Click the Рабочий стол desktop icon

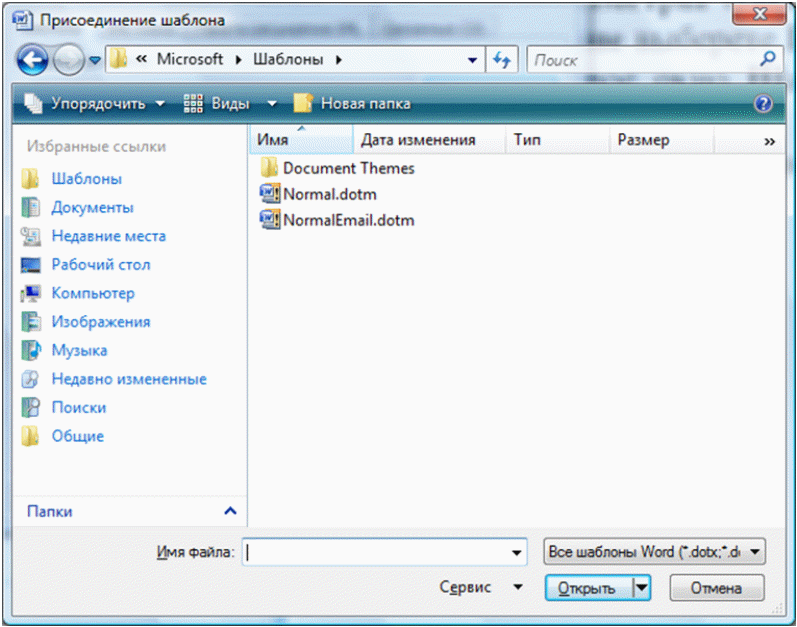click(30, 265)
